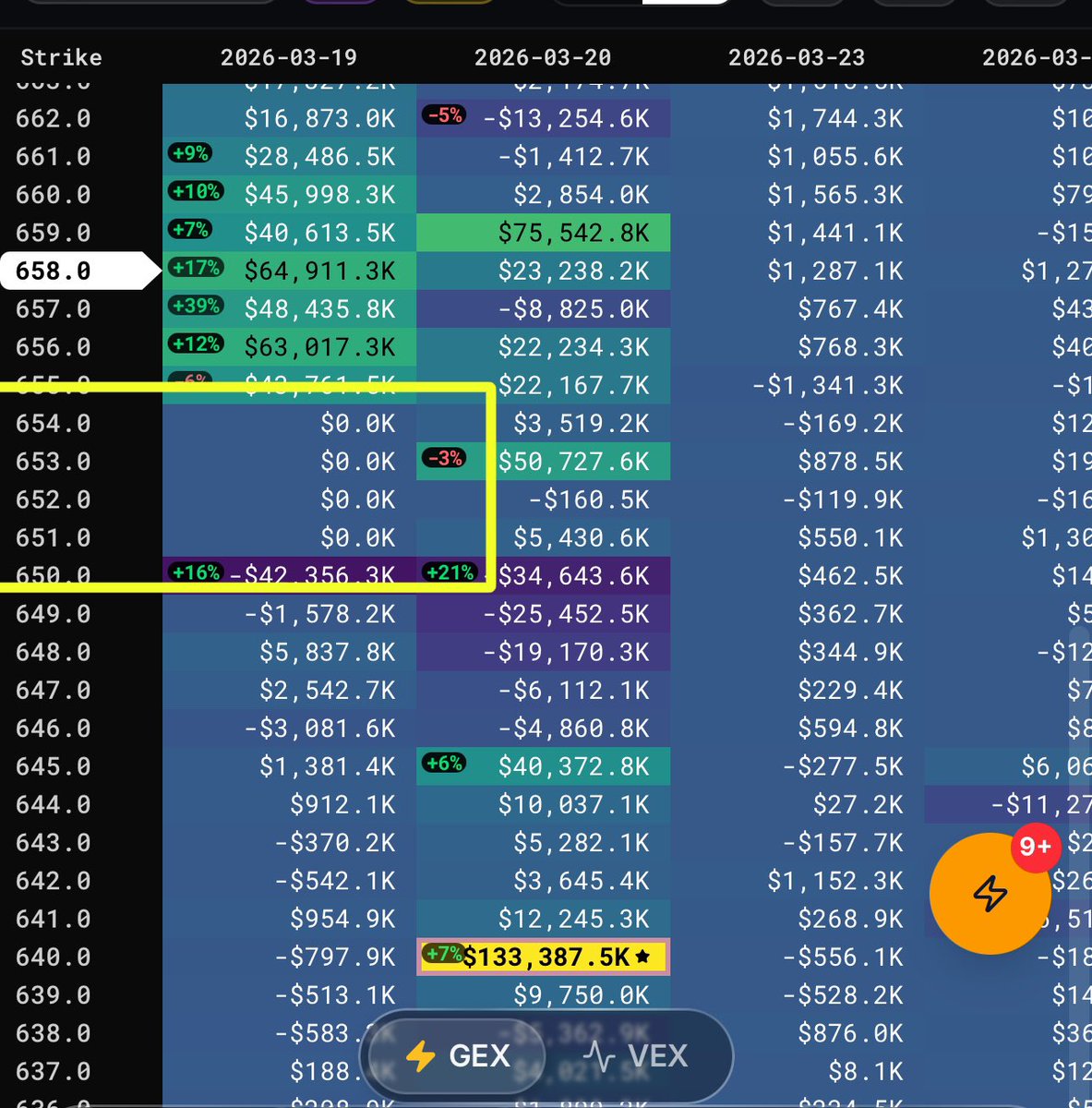This screenshot has height=1108, width=1092.
Task: Select the 2026-03-20 column header
Action: point(543,57)
